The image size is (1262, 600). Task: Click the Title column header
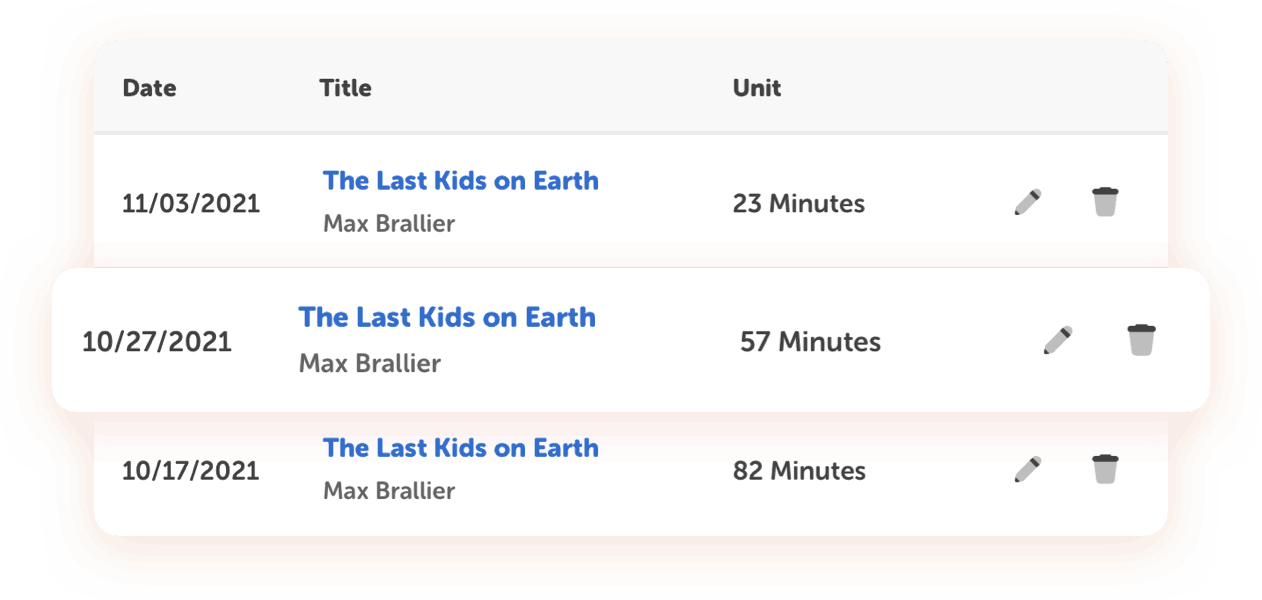[346, 88]
